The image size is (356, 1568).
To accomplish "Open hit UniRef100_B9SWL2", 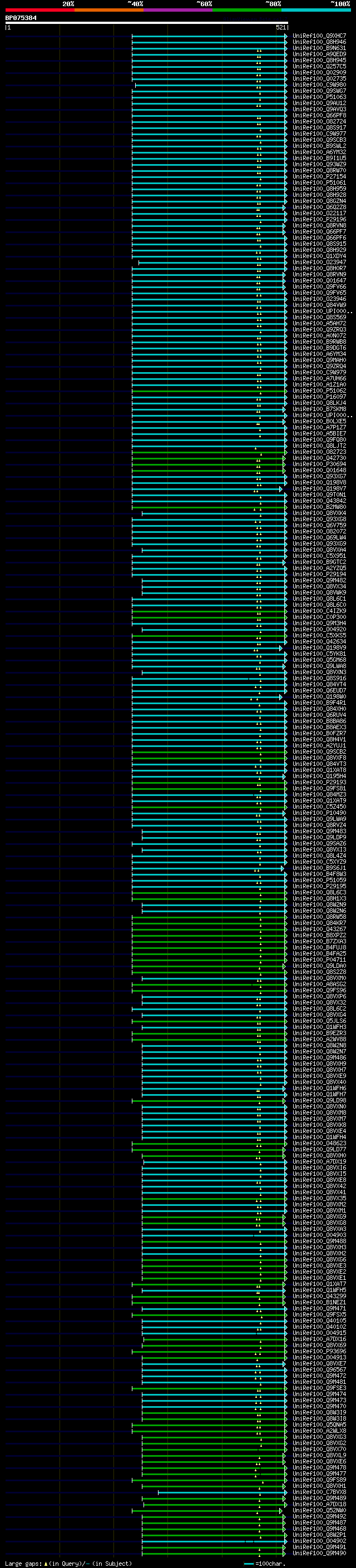I will click(x=319, y=146).
